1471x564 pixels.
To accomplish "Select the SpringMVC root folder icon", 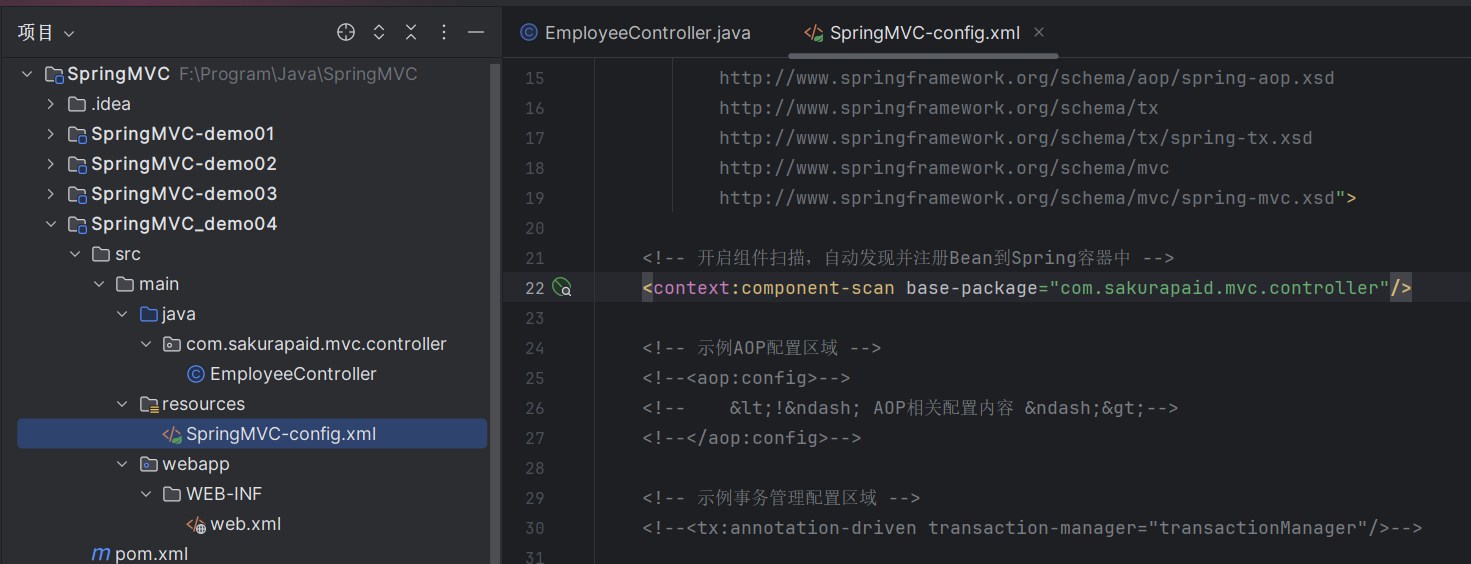I will click(53, 74).
